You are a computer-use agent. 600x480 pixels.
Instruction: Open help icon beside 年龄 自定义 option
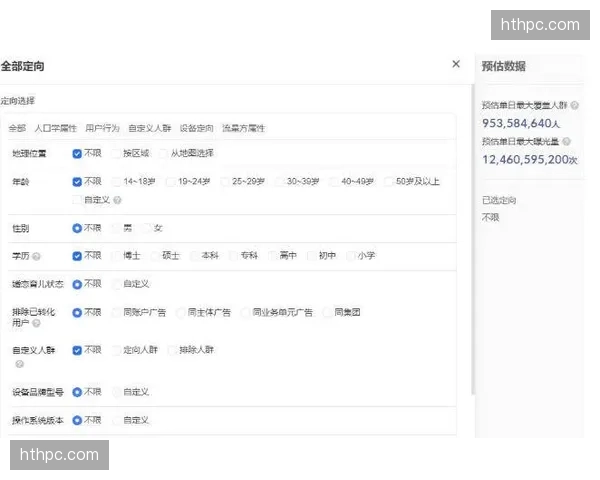[118, 200]
